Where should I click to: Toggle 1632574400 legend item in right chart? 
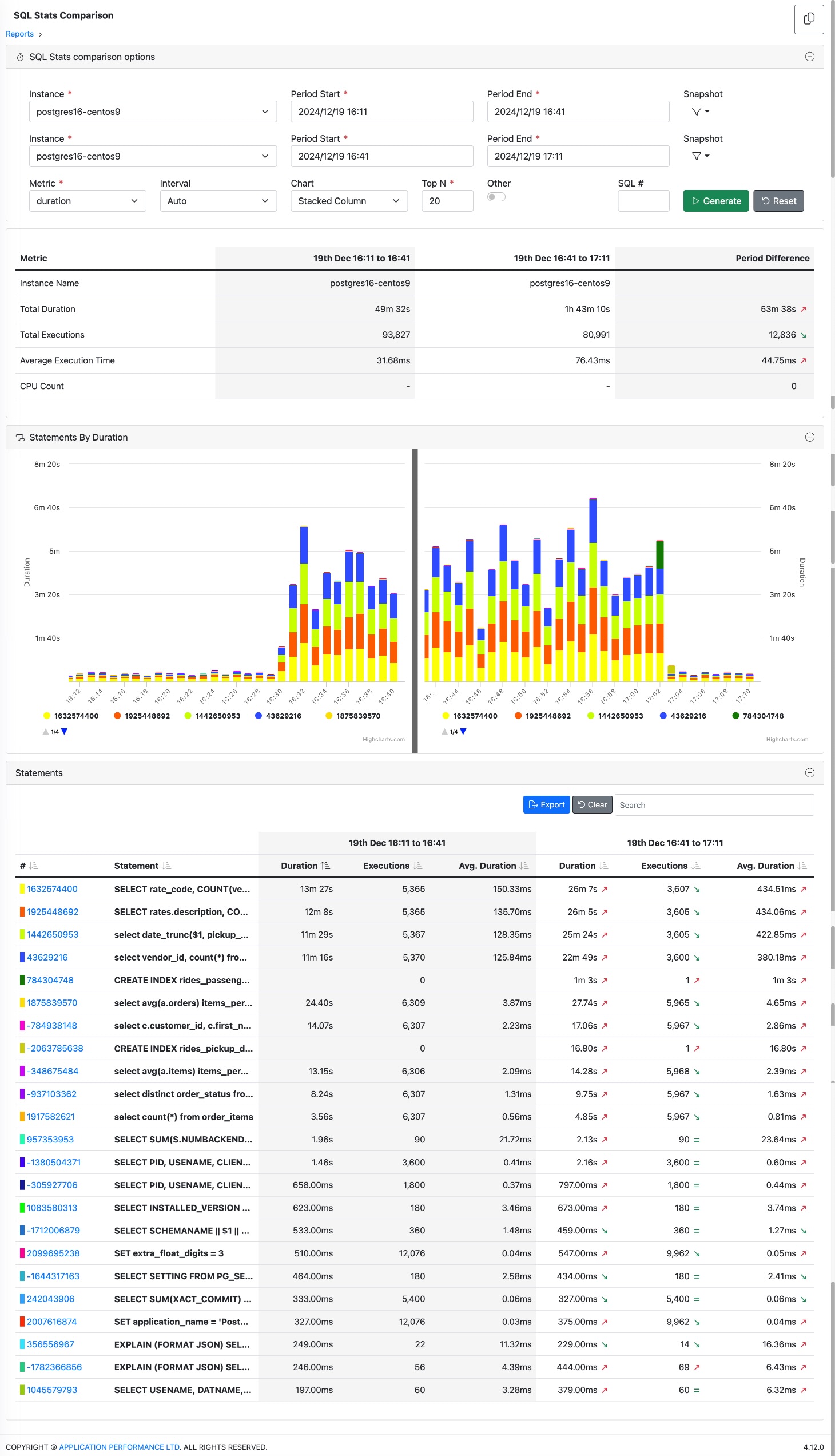(x=470, y=715)
